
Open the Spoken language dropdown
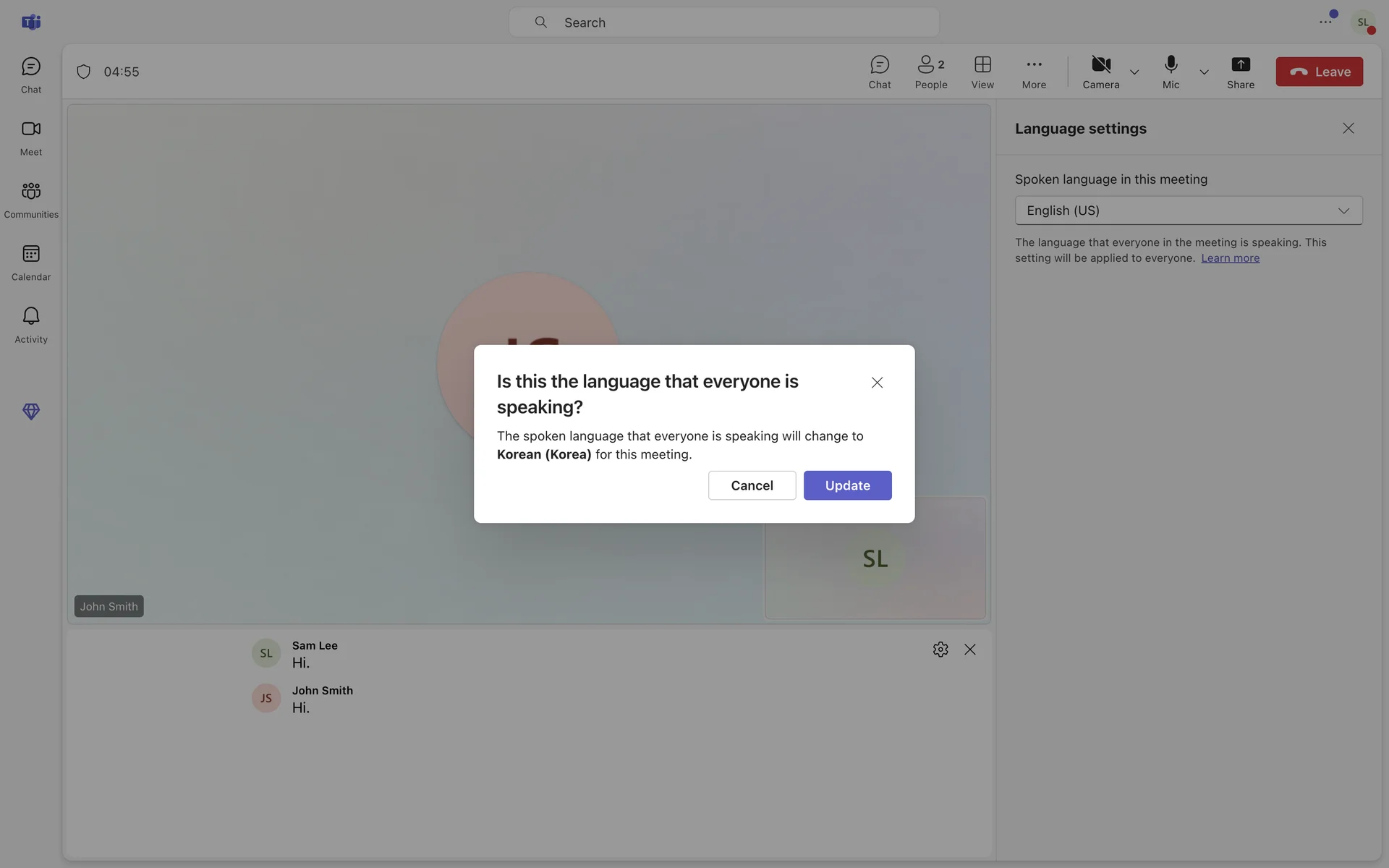(x=1188, y=210)
